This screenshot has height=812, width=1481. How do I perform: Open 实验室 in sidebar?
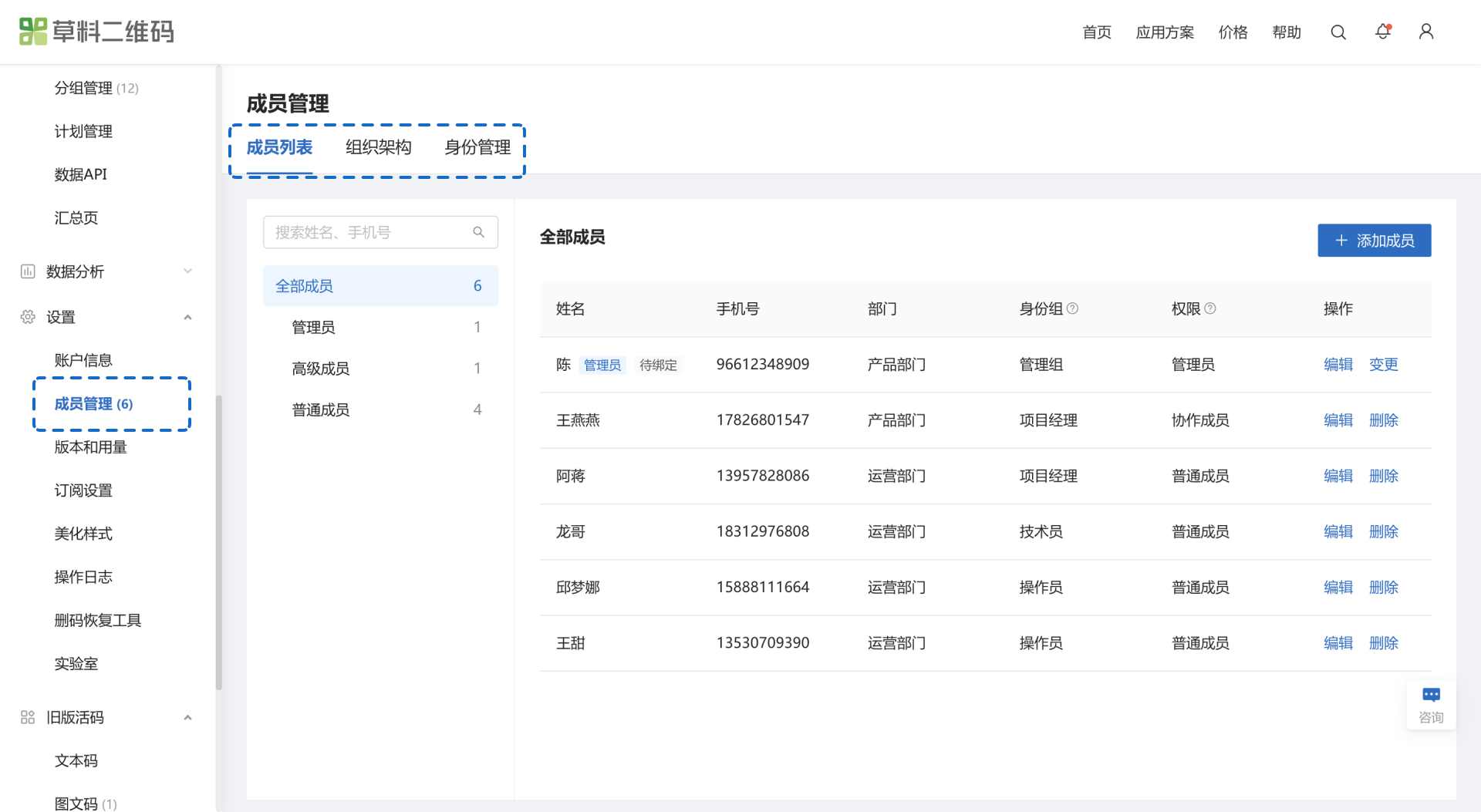(x=76, y=663)
